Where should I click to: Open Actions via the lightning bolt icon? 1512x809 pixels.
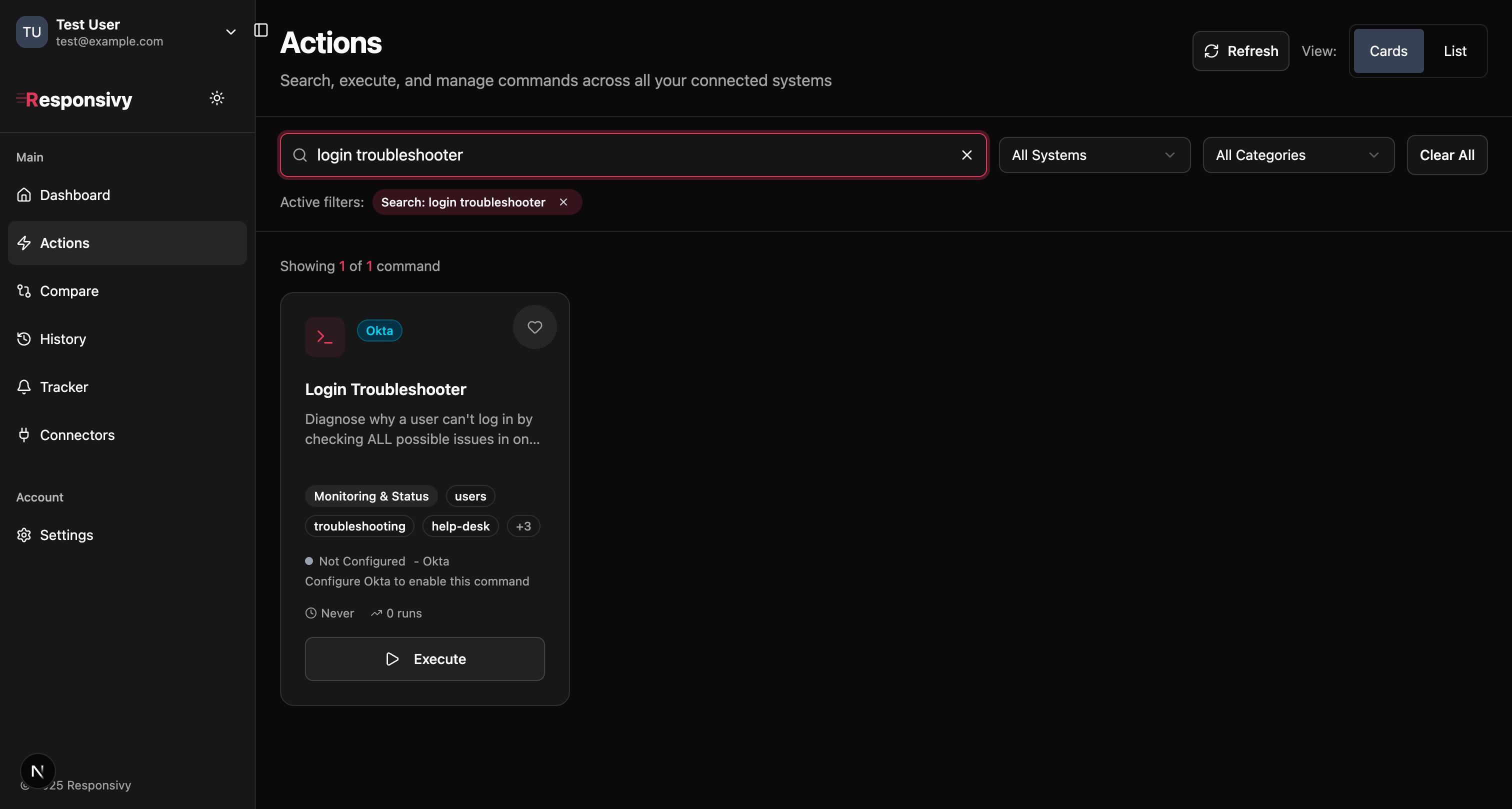[x=24, y=242]
